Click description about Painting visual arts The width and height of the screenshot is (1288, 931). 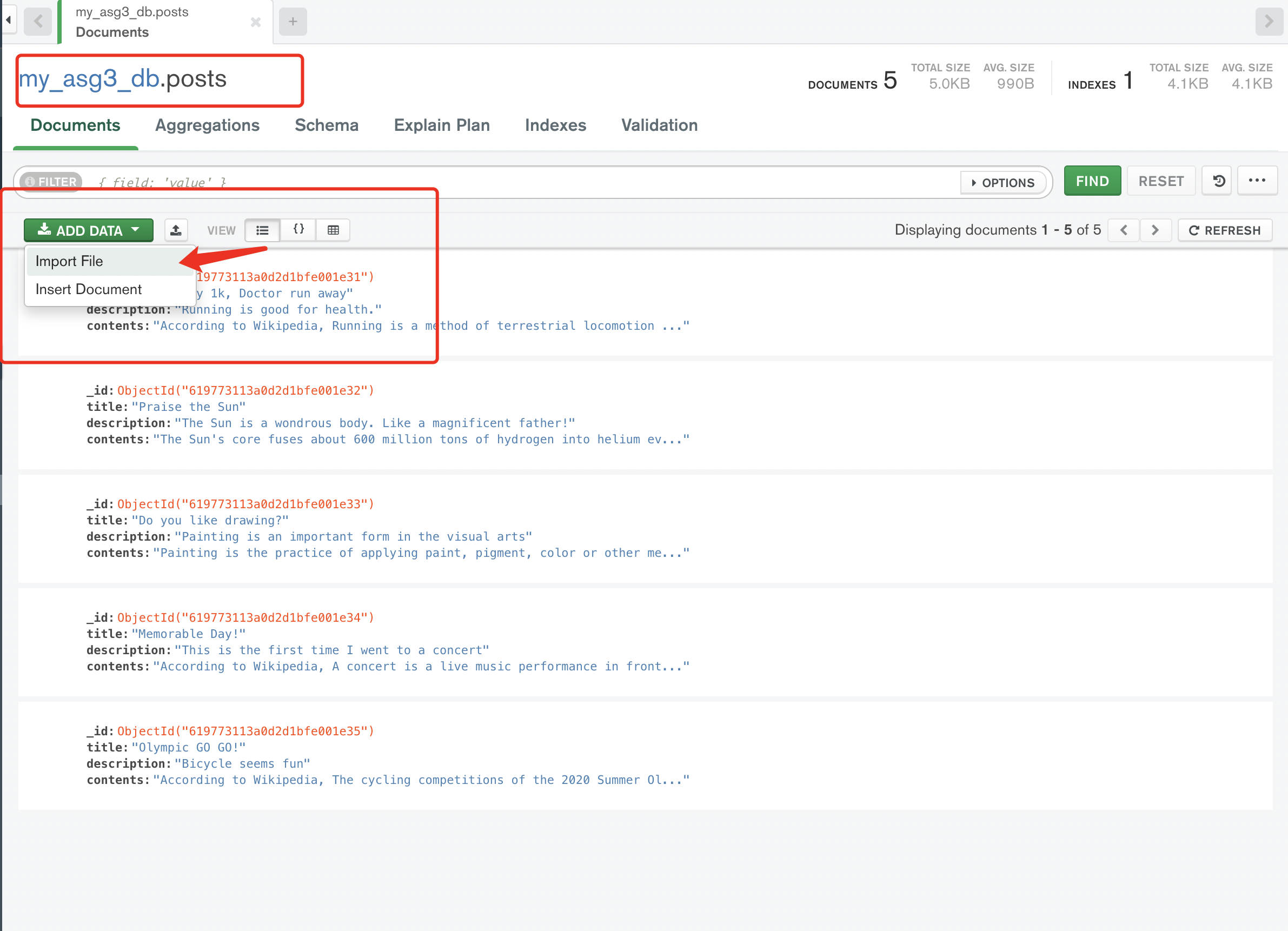(x=353, y=537)
